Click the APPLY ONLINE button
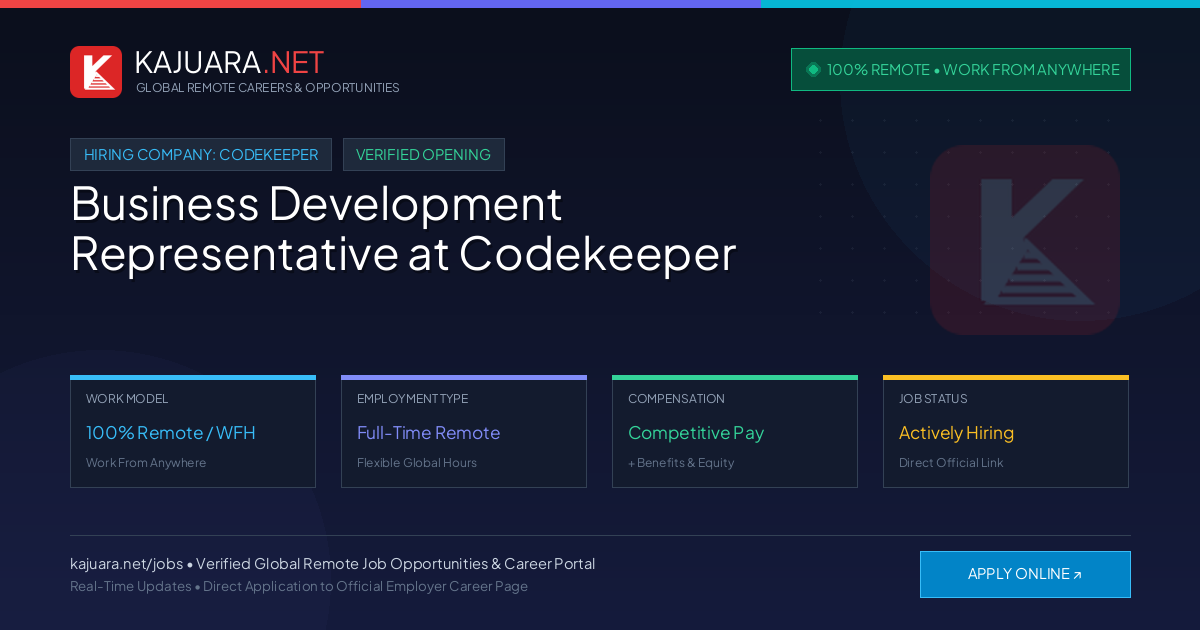Screen dimensions: 1200x630 click(x=1025, y=574)
